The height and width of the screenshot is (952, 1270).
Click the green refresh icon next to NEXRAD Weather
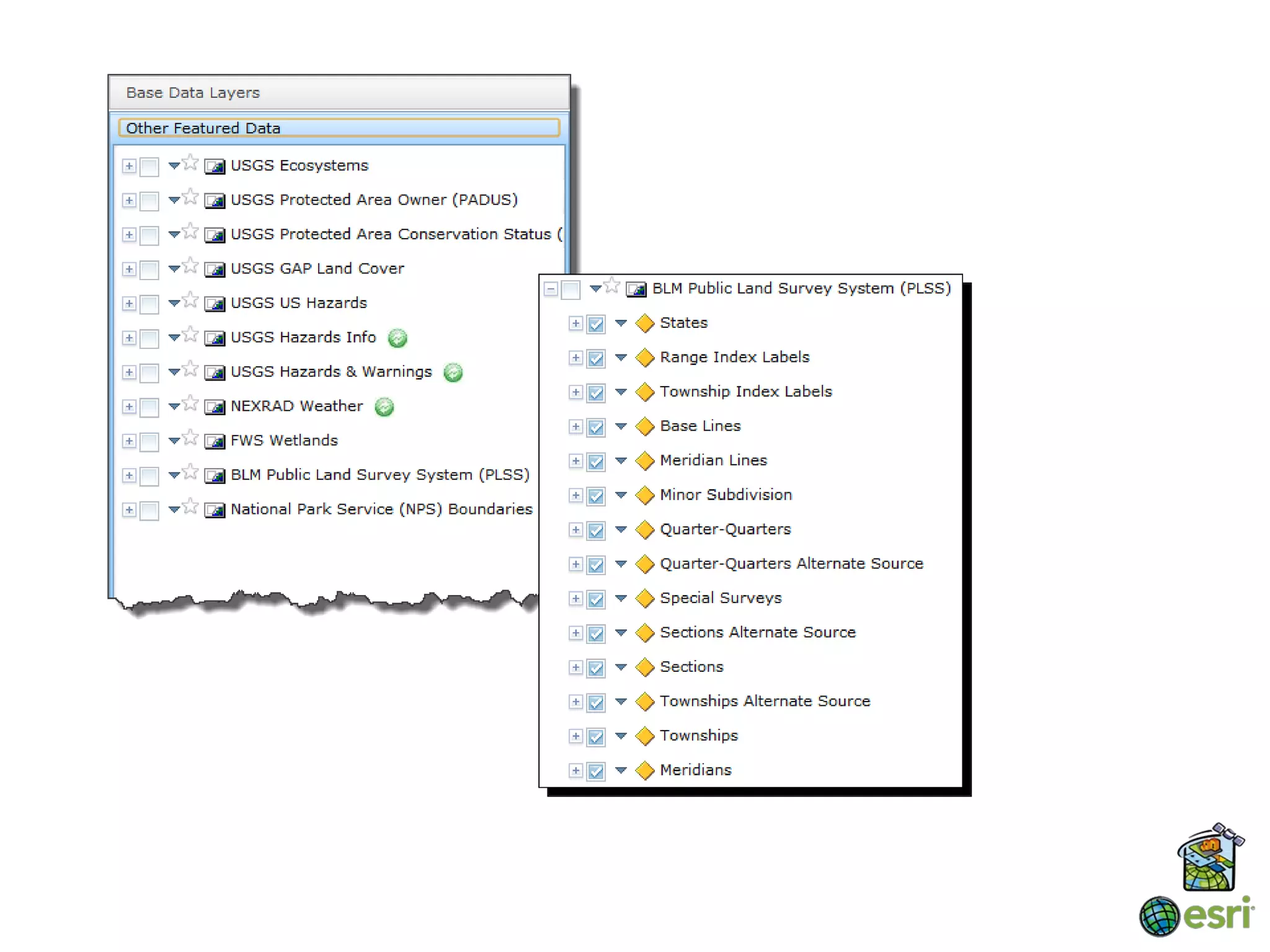[384, 407]
